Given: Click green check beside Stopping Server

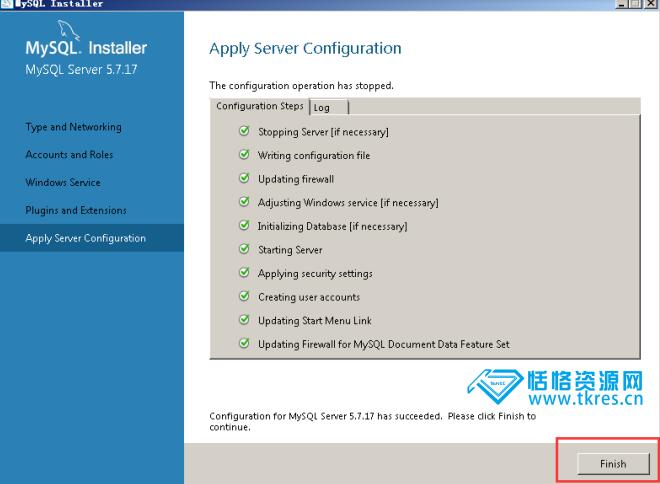Looking at the screenshot, I should click(244, 132).
